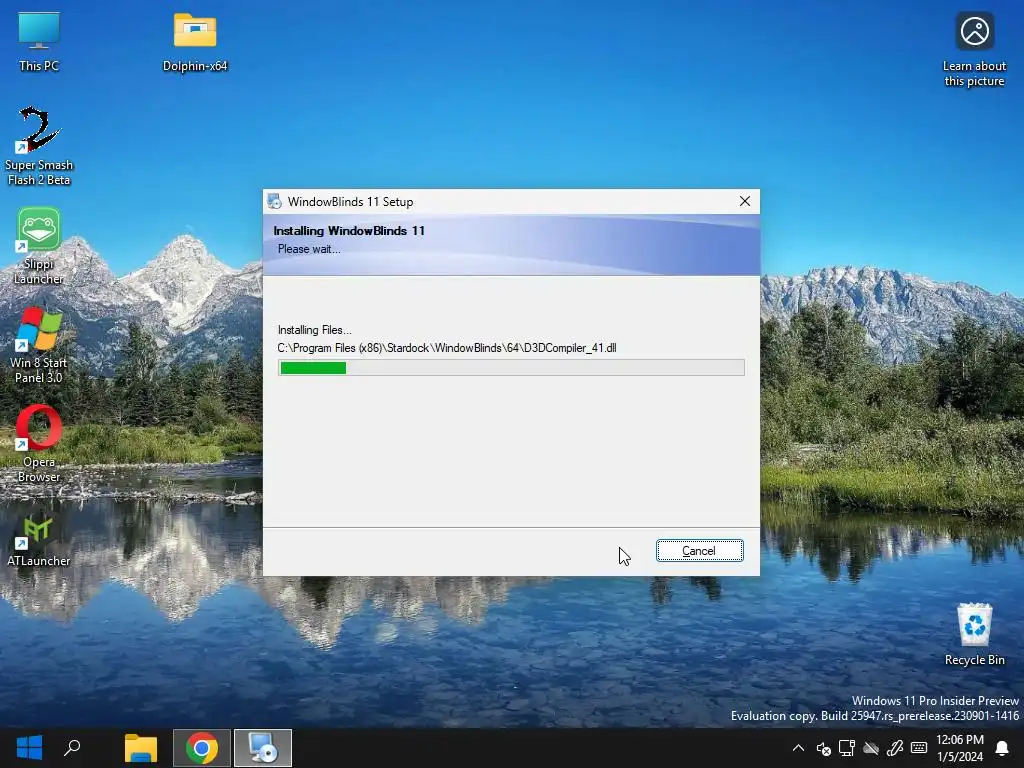Click the 'Installing WindowBlinds 11' heading

(x=349, y=231)
